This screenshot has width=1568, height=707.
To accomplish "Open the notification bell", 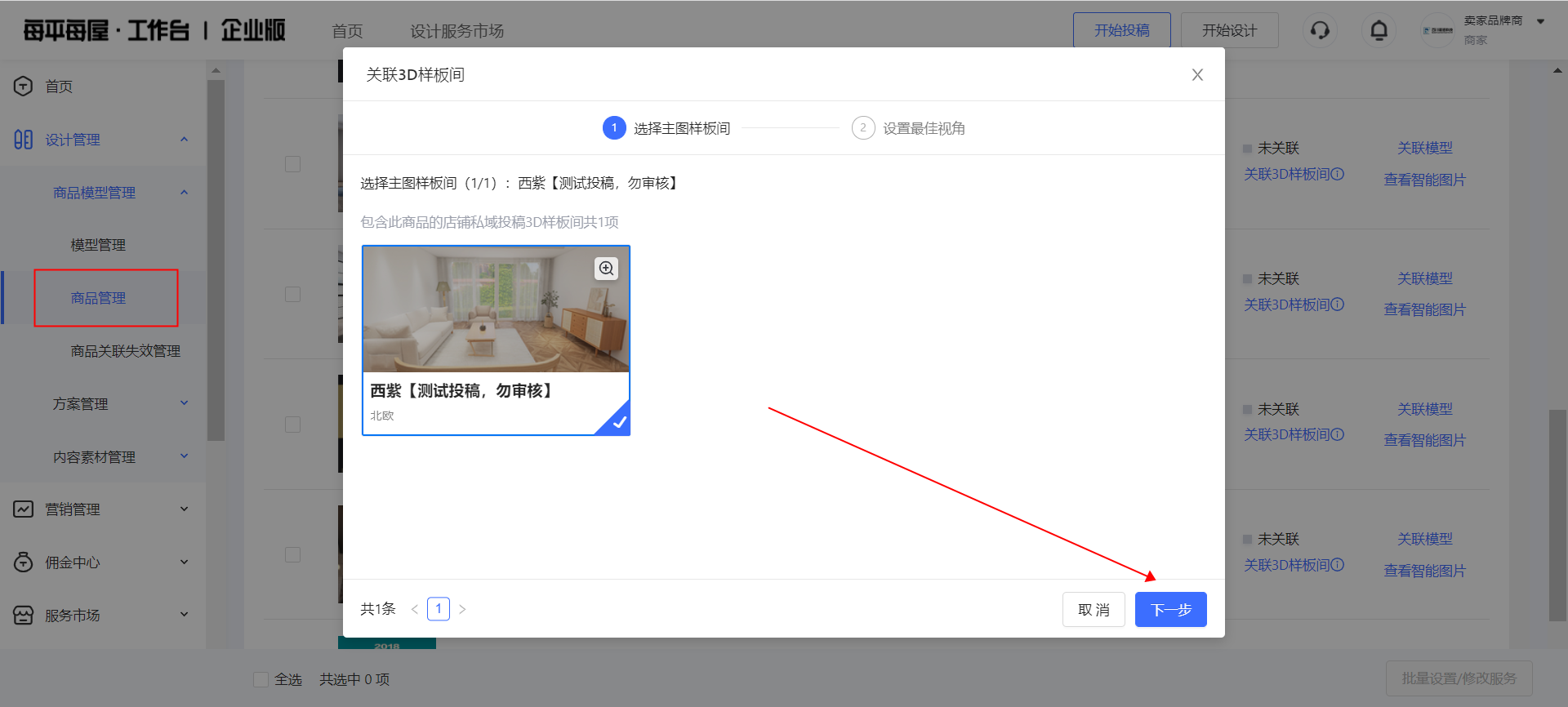I will 1379,31.
